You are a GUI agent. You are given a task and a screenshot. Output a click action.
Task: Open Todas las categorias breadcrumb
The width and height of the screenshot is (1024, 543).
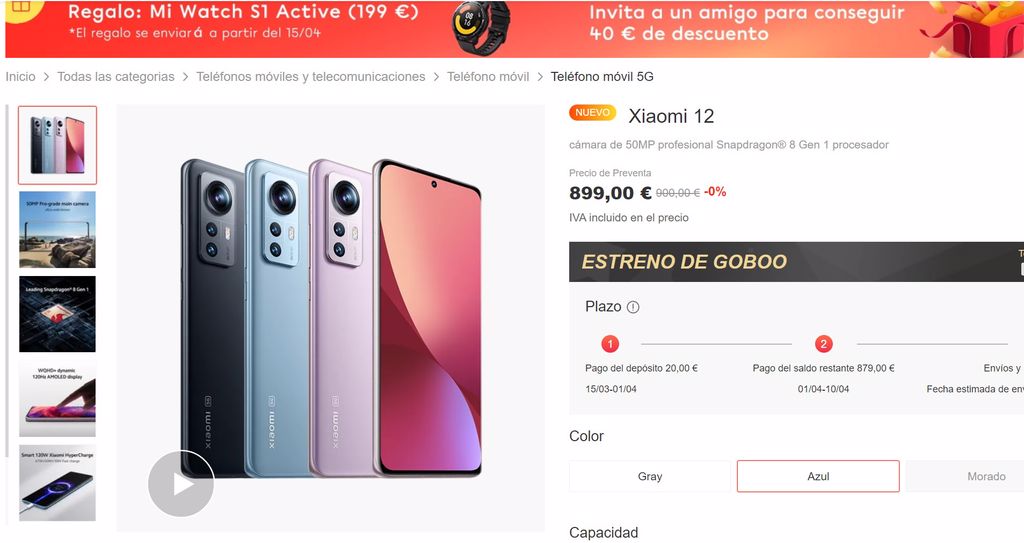click(116, 76)
